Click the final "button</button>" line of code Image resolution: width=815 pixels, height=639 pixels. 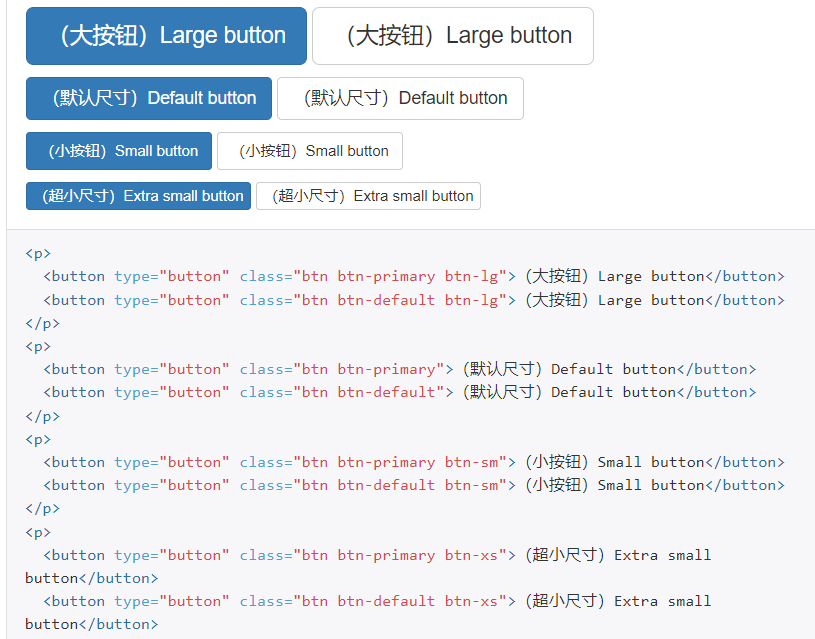tap(91, 624)
